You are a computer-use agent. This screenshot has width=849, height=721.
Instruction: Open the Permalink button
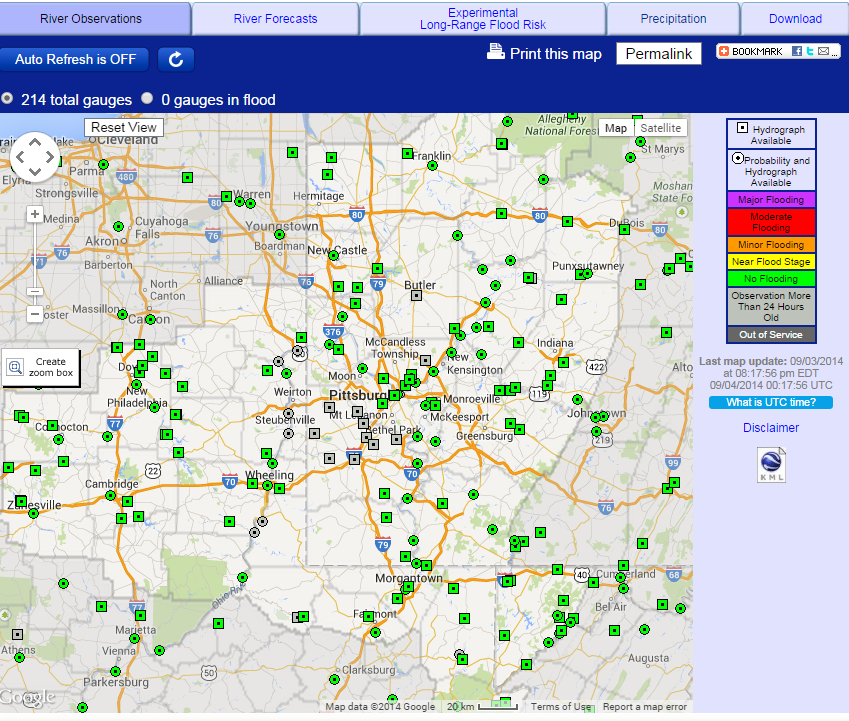(x=658, y=54)
